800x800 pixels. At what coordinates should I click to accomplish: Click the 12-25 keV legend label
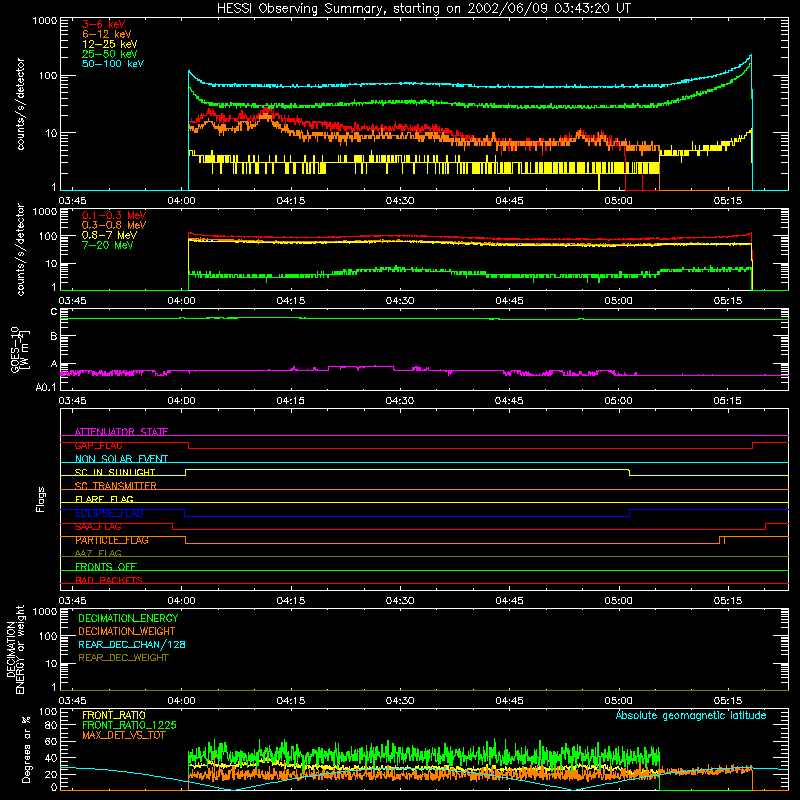coord(109,44)
